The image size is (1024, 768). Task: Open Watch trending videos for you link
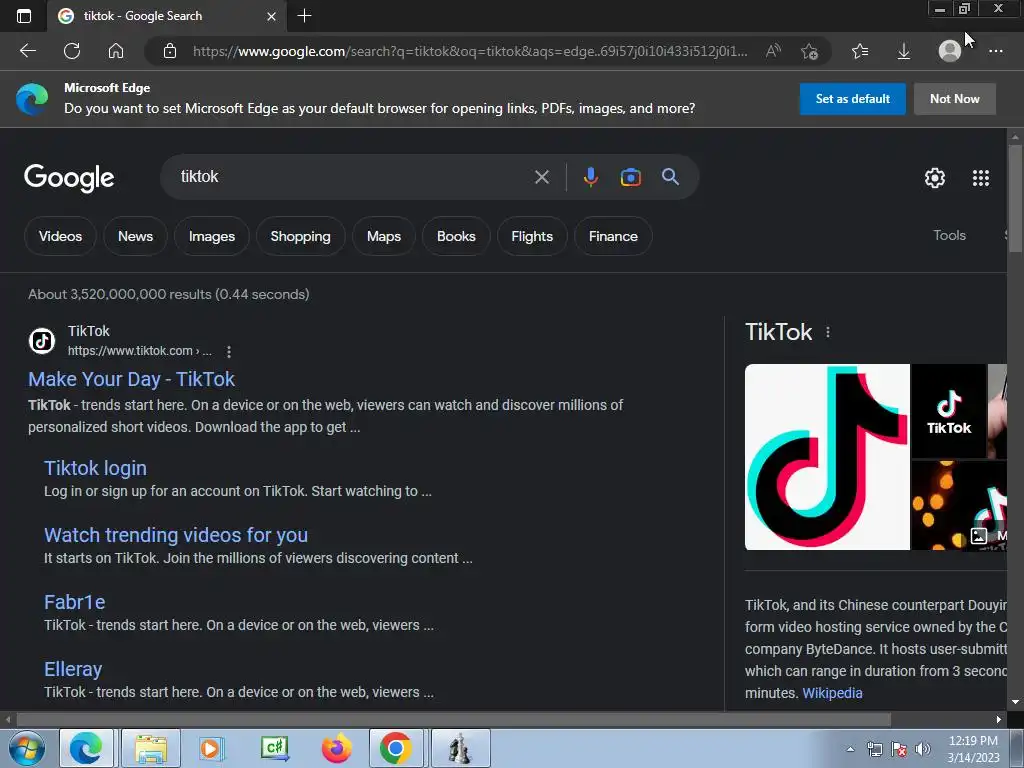pos(176,535)
